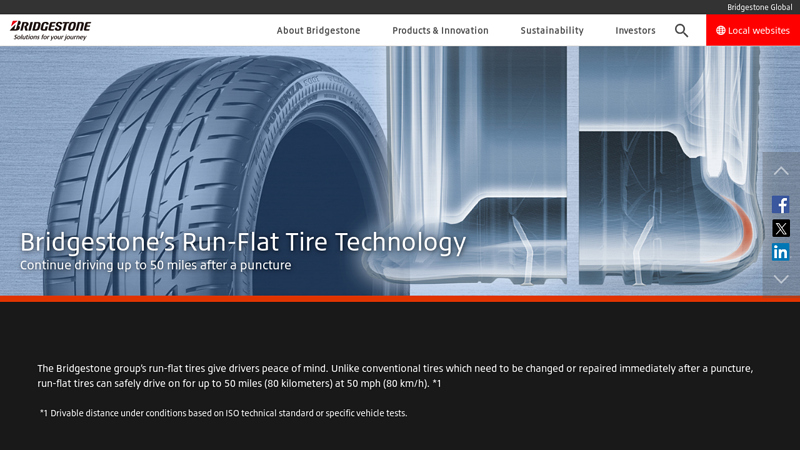Click the 'Continue driving up to 50 miles' subtitle
This screenshot has width=800, height=450.
(x=155, y=266)
